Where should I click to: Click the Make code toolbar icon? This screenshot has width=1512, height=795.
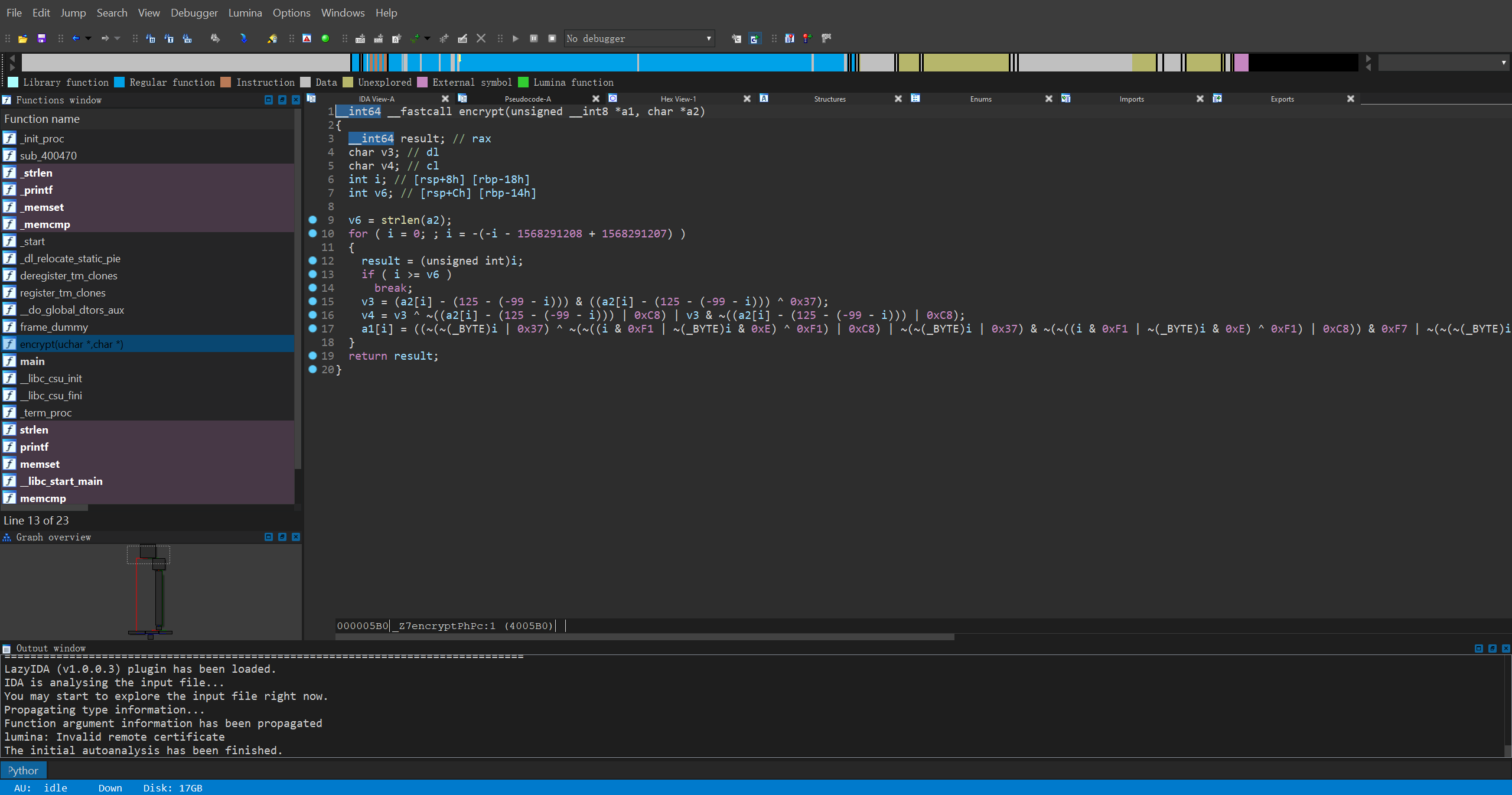coord(360,38)
